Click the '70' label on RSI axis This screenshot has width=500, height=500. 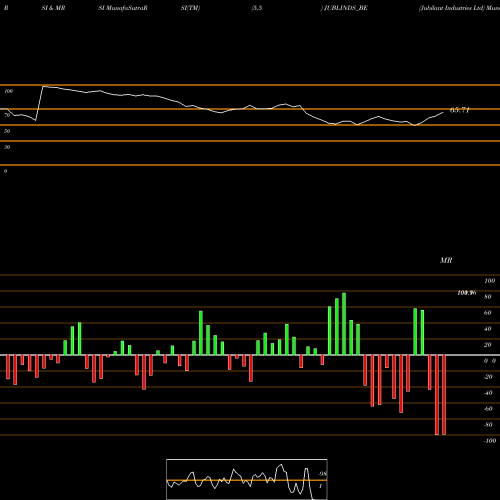pos(7,115)
